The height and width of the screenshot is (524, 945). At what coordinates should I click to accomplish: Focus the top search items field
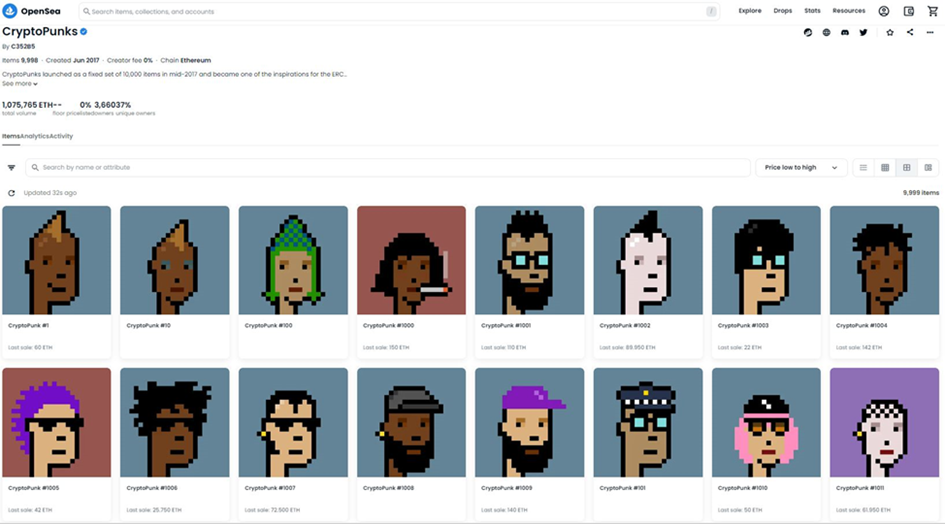click(399, 11)
